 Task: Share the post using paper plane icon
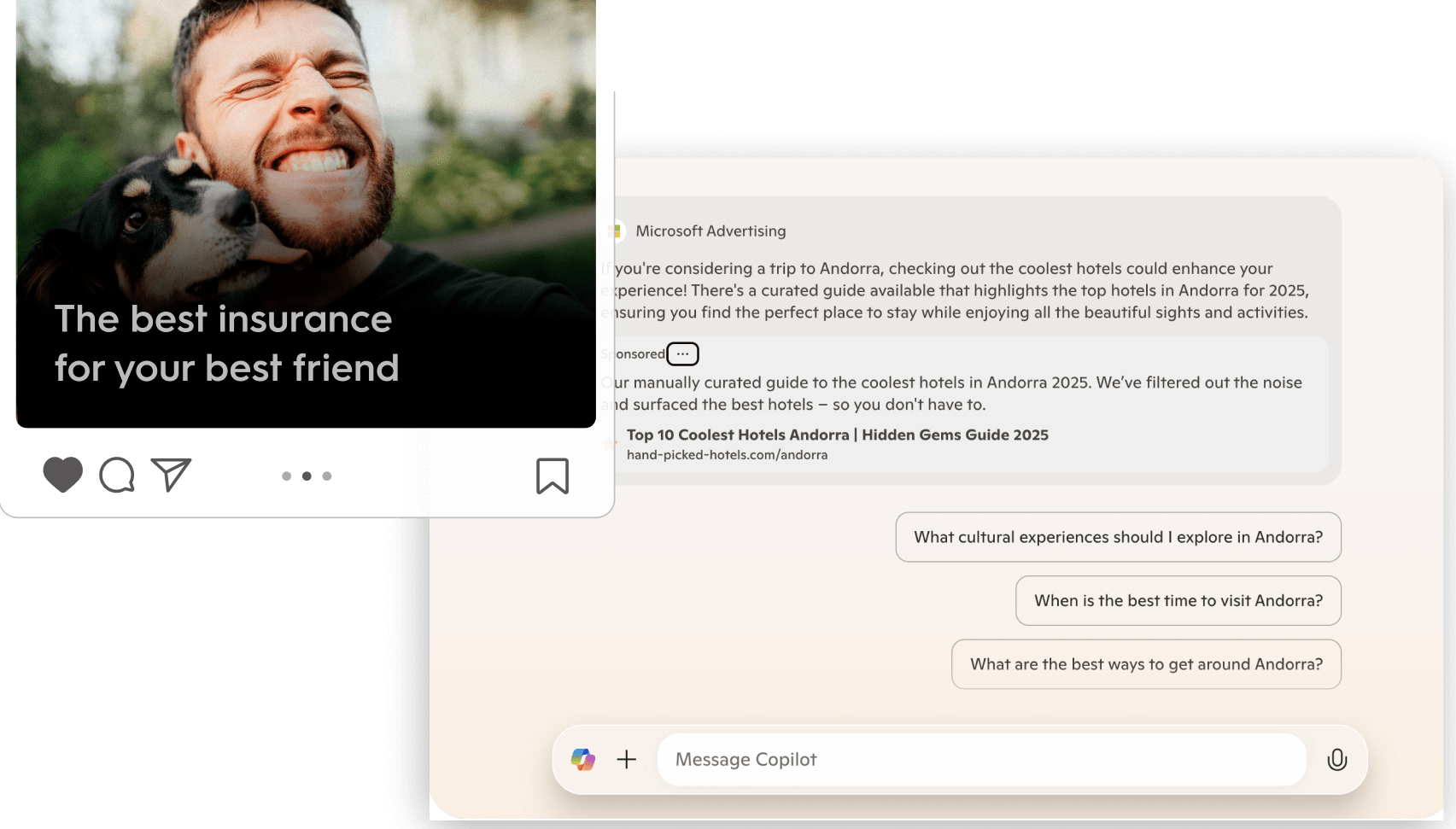tap(171, 475)
